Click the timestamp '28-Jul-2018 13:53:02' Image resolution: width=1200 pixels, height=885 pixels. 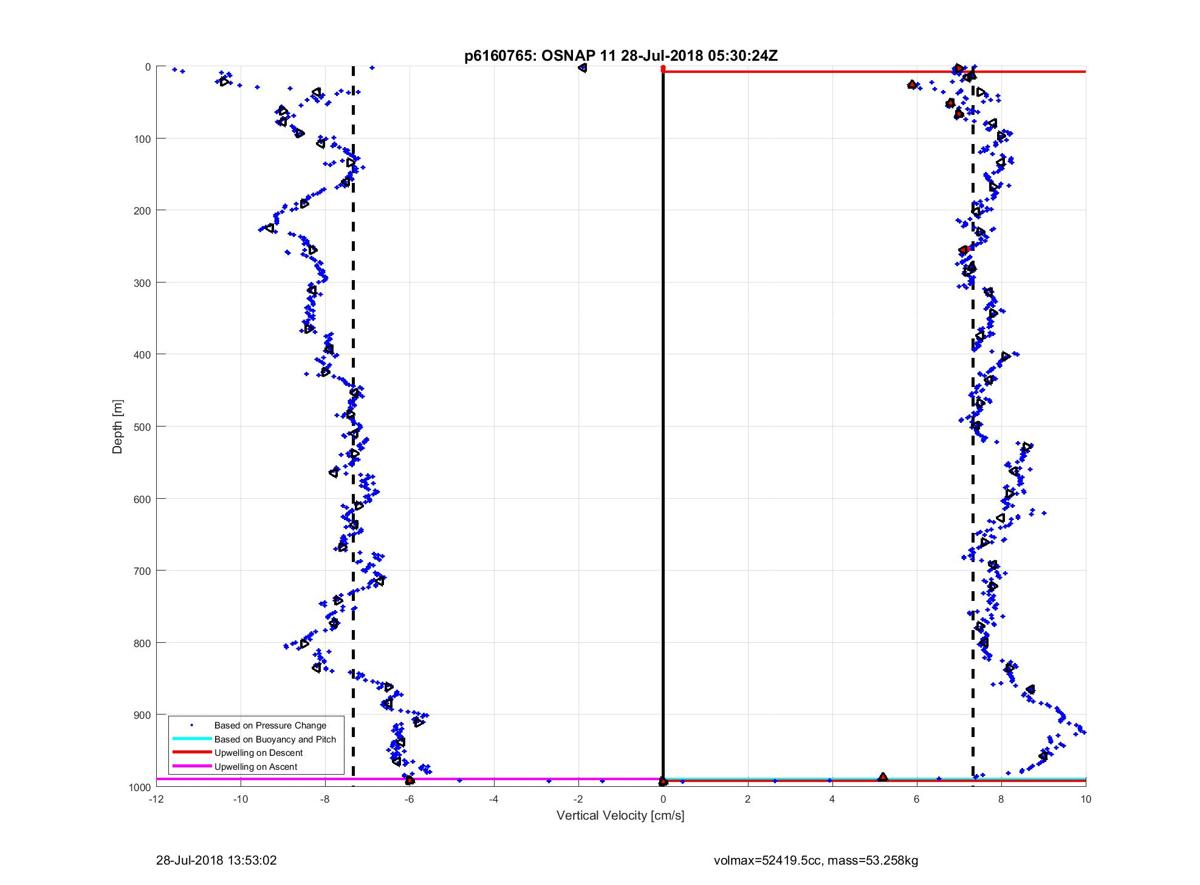pos(216,860)
